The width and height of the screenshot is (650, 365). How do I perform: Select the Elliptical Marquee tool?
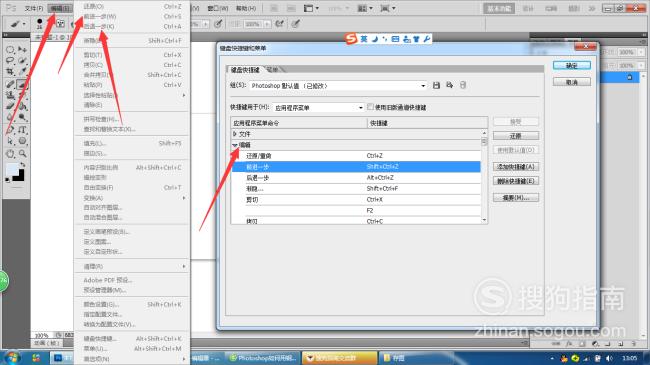pyautogui.click(x=10, y=50)
